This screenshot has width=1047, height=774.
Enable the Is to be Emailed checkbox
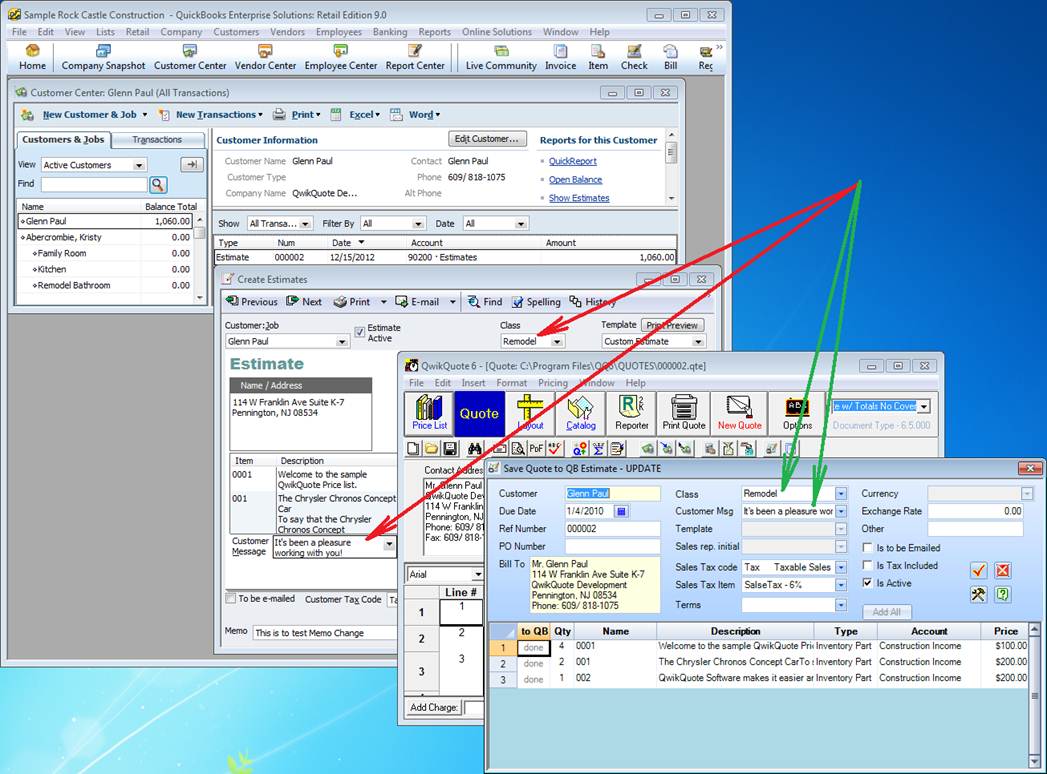[868, 548]
